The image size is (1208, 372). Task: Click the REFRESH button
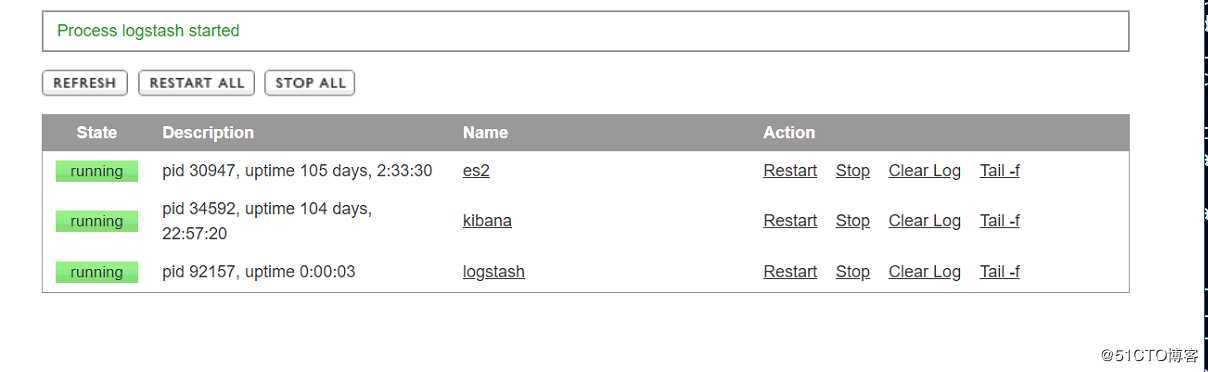click(x=85, y=83)
